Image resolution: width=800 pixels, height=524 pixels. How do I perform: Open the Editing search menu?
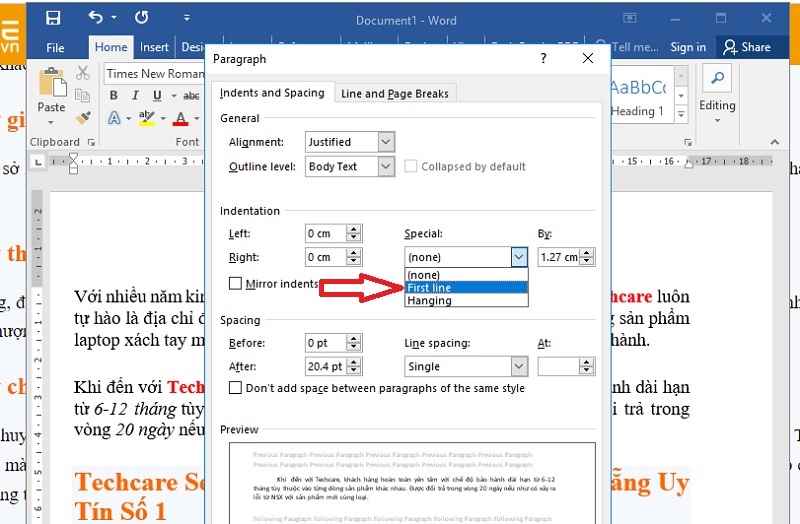[x=717, y=93]
